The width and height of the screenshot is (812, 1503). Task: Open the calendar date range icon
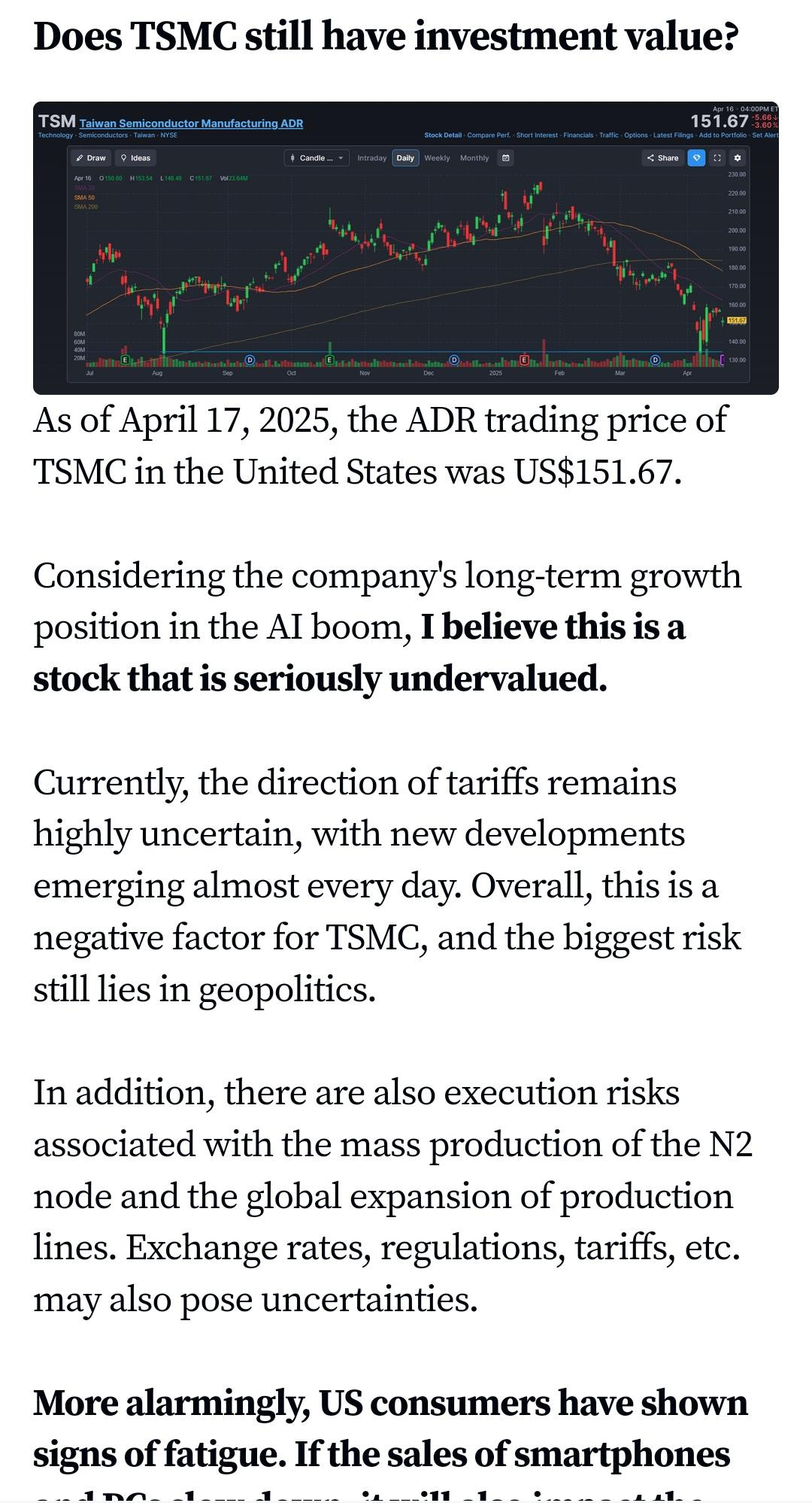(x=506, y=158)
